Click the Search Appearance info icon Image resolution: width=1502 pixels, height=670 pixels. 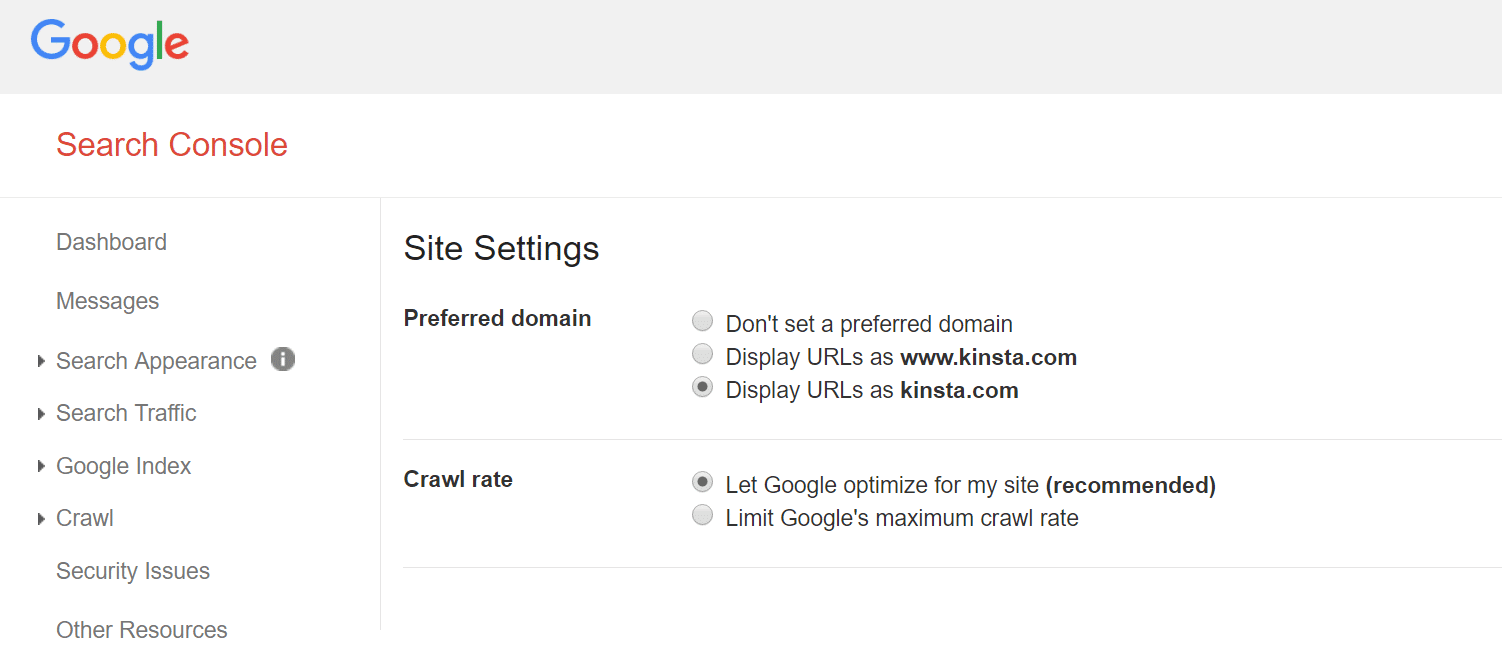[x=283, y=359]
